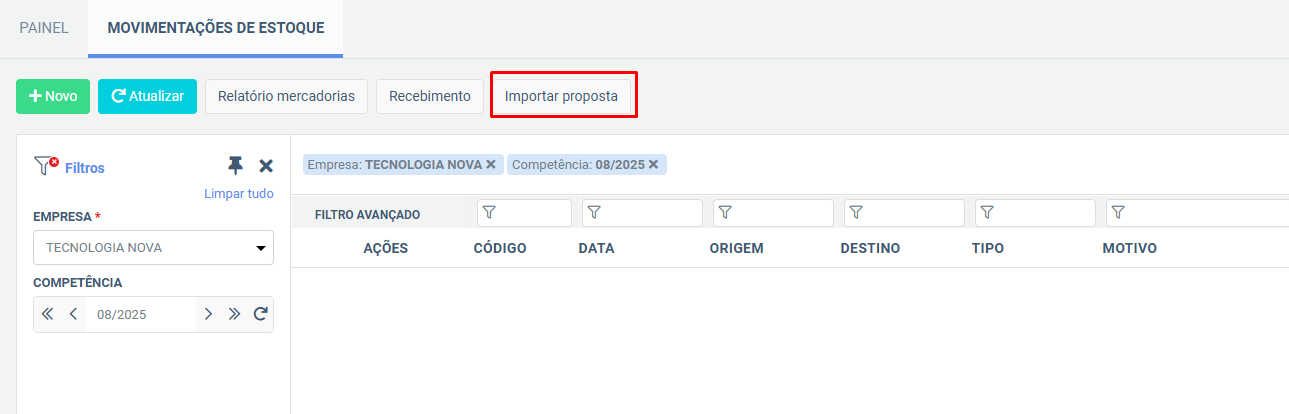Pin the Filtros panel with pushpin icon
This screenshot has width=1289, height=414.
pyautogui.click(x=236, y=166)
